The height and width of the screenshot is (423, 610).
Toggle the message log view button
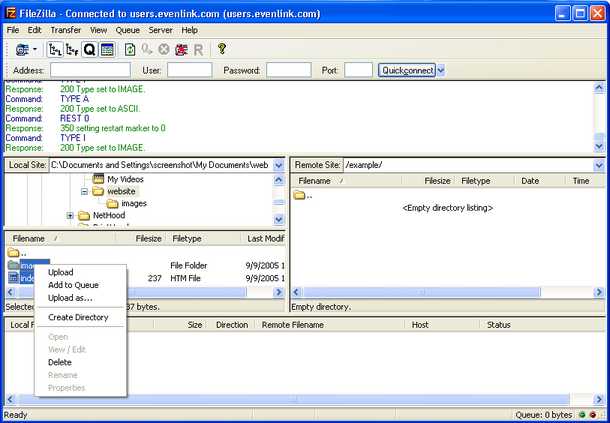coord(107,50)
